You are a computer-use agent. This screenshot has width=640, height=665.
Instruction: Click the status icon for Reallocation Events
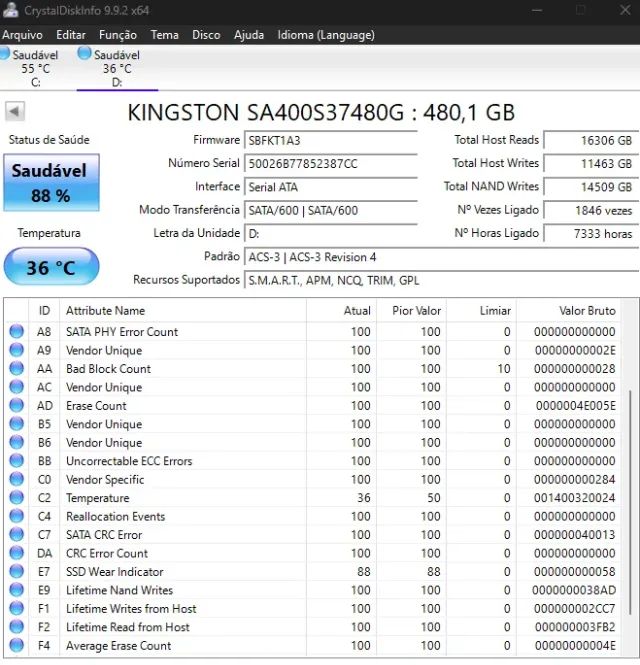point(17,516)
